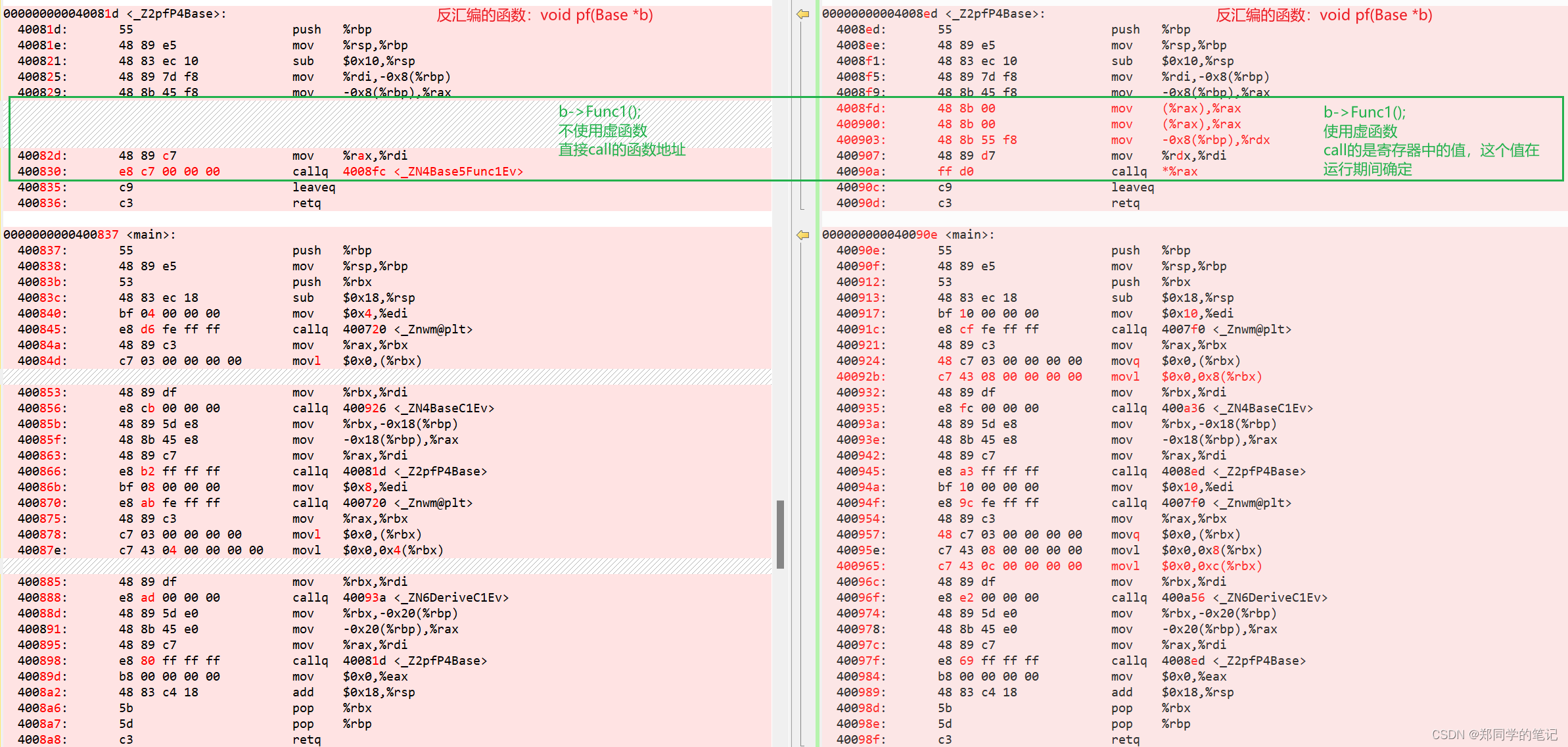
Task: Select left header '000000000040081d <_Z2pfP4Base>:'
Action: [x=115, y=14]
